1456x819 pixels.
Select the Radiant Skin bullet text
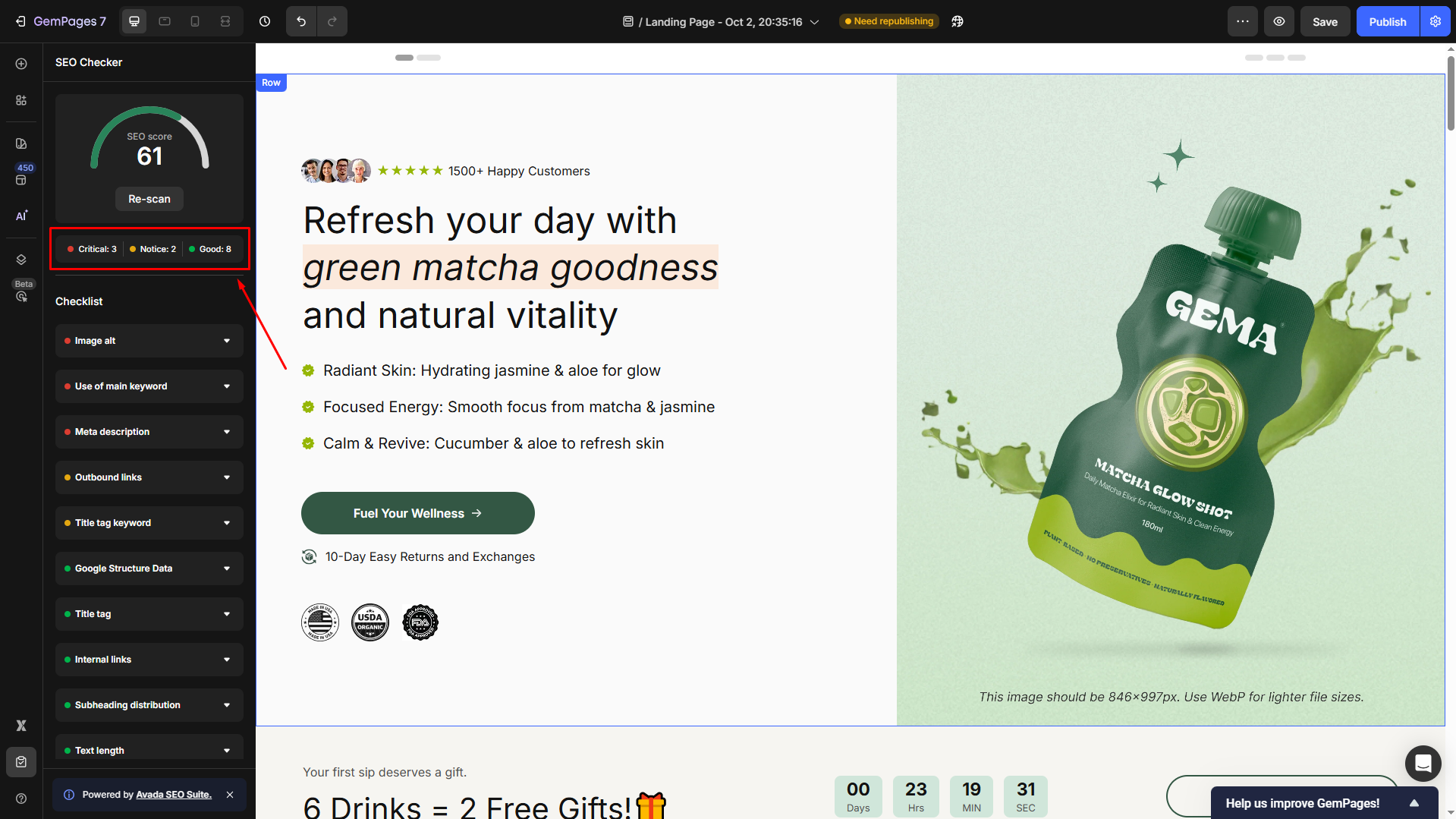pyautogui.click(x=492, y=370)
